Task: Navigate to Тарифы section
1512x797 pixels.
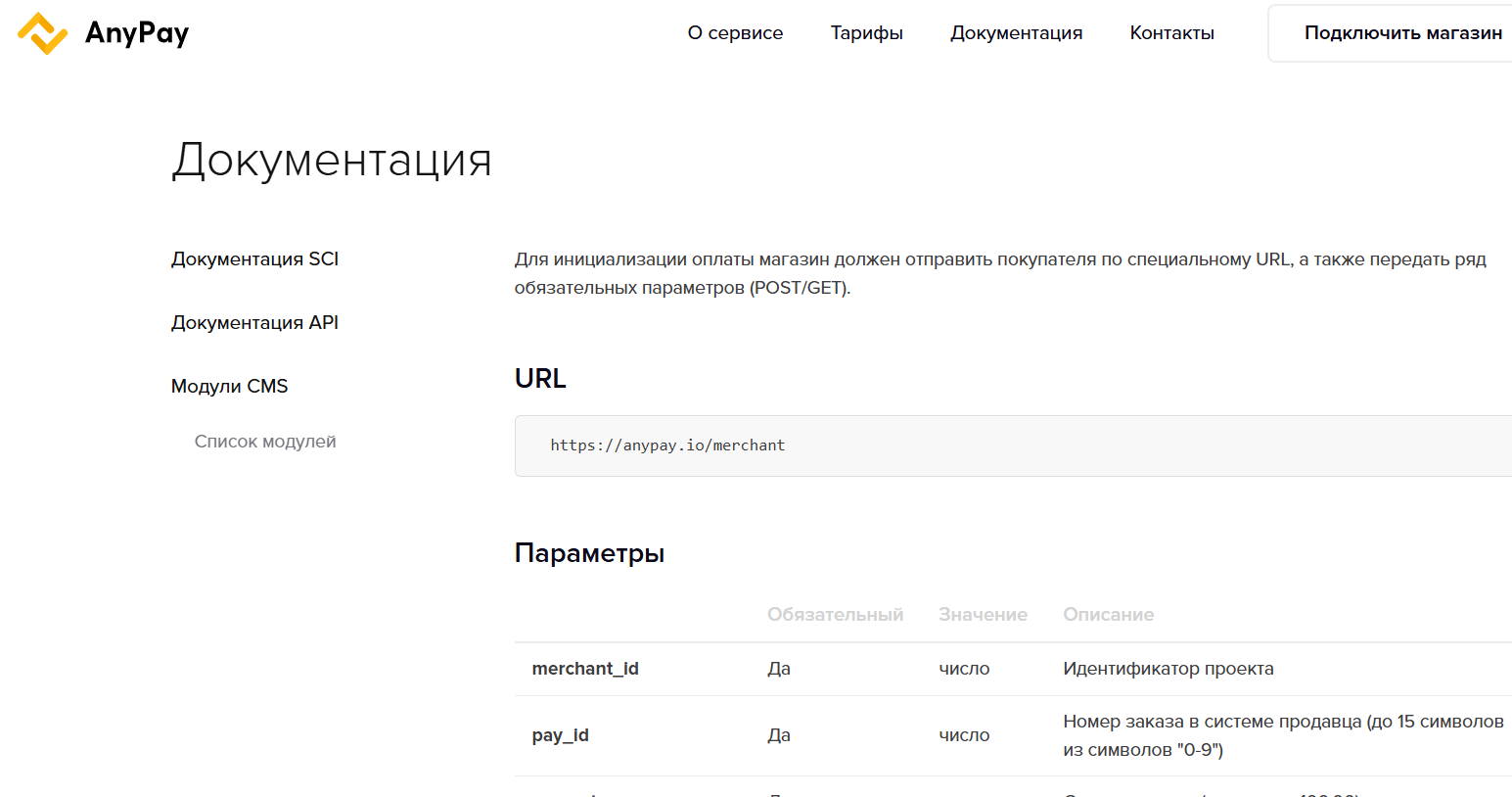Action: click(x=866, y=32)
